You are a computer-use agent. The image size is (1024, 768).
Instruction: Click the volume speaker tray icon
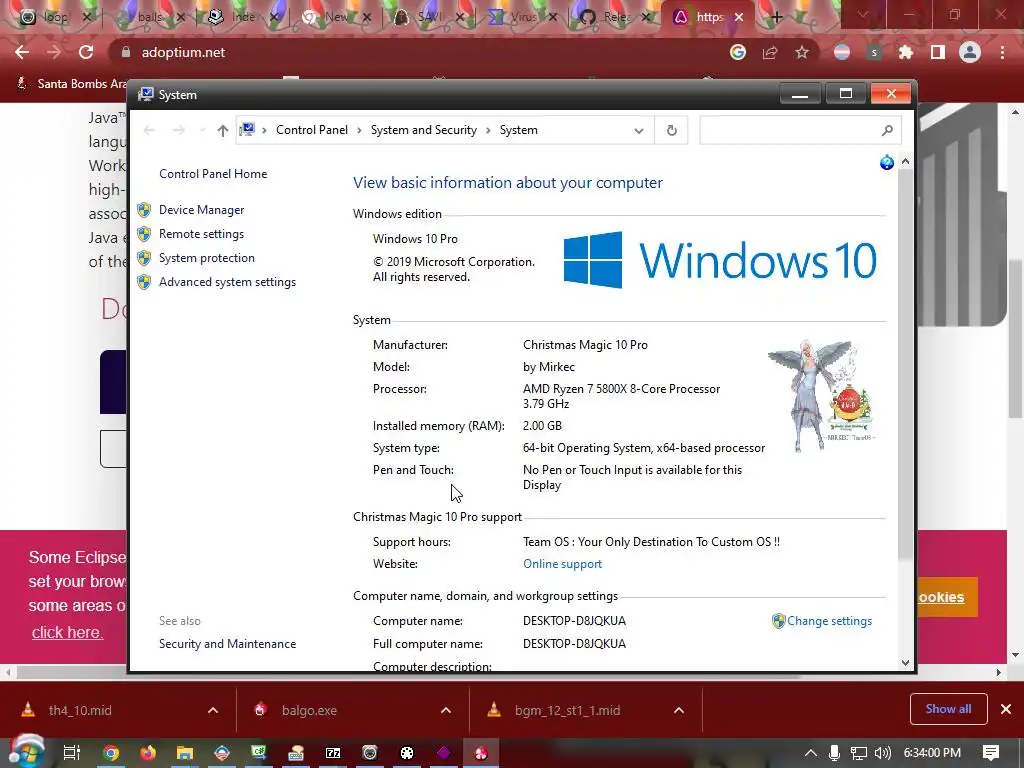click(882, 753)
